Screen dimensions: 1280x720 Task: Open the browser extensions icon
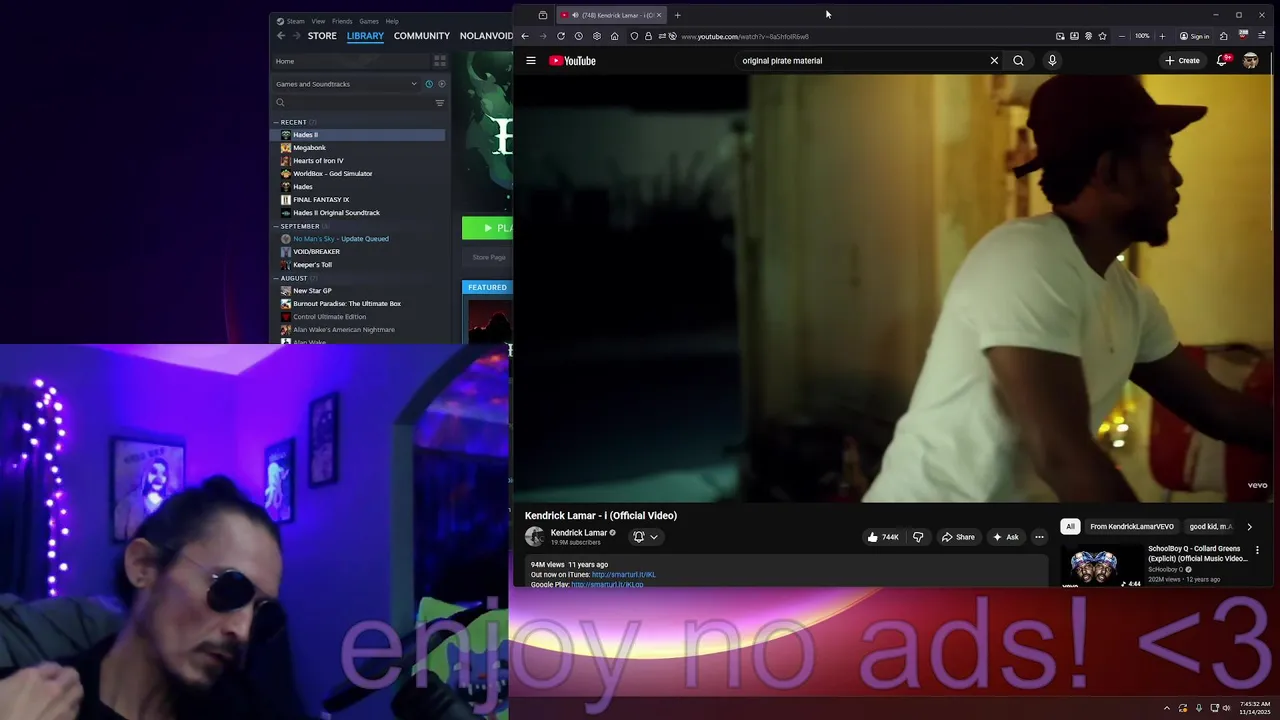(1223, 36)
